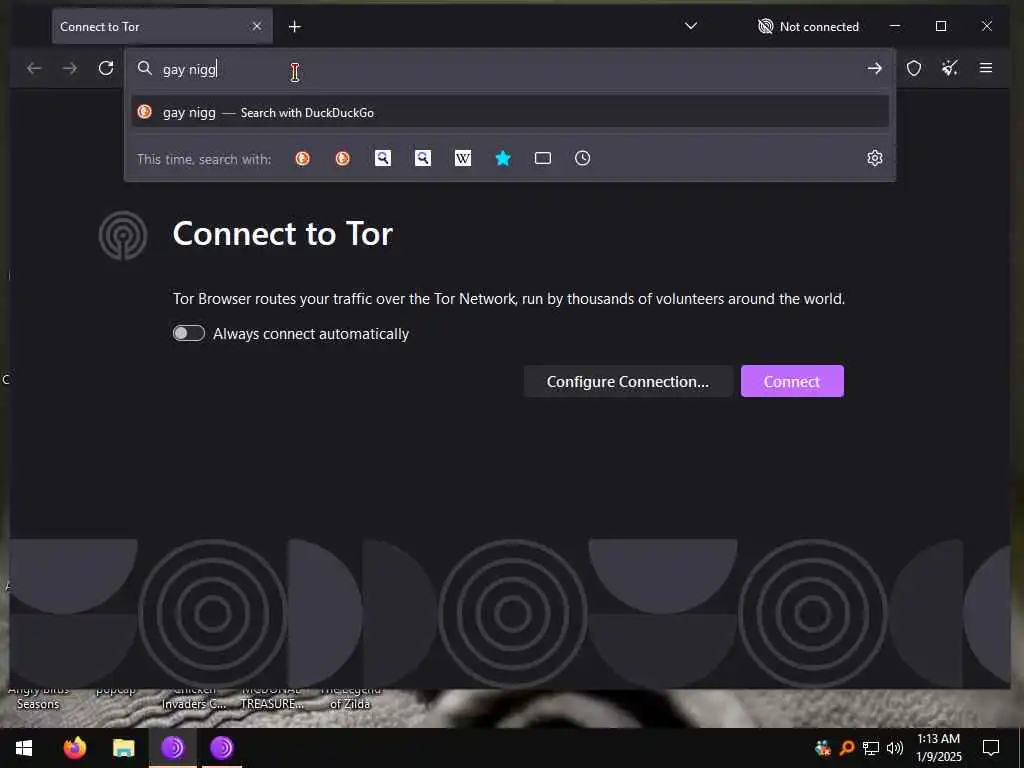Search this time with Wikipedia
The height and width of the screenshot is (768, 1024).
pyautogui.click(x=462, y=158)
